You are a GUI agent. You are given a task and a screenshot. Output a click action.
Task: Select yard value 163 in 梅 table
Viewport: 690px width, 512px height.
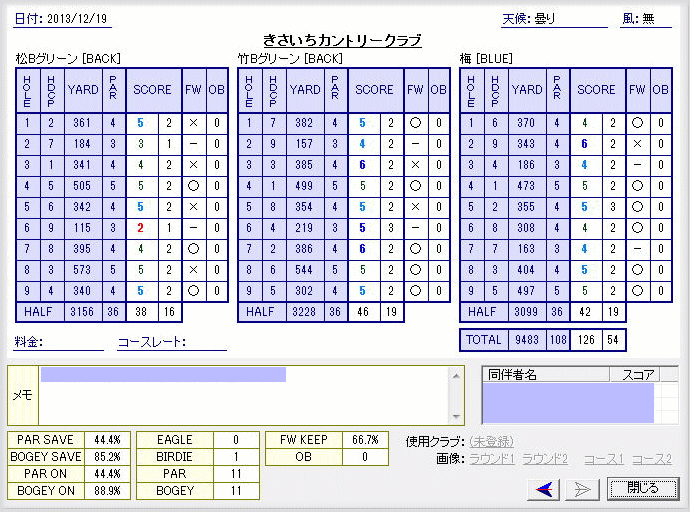(526, 249)
